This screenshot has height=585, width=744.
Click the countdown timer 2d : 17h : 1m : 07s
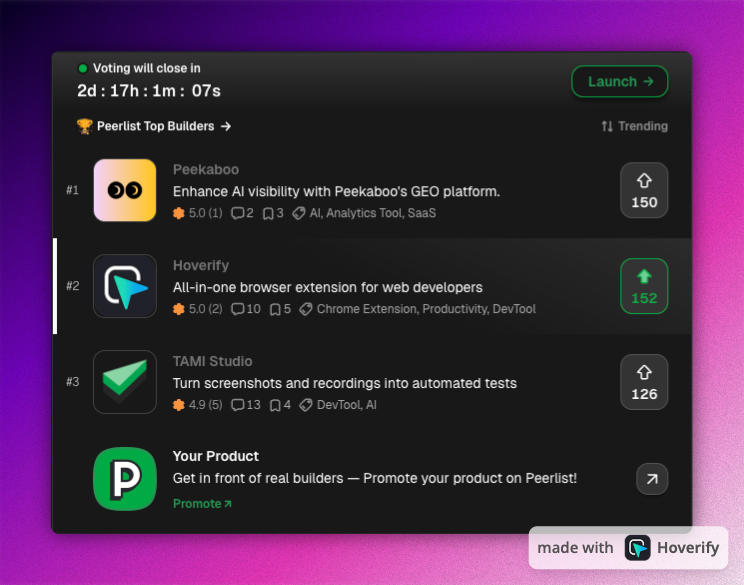(x=149, y=91)
